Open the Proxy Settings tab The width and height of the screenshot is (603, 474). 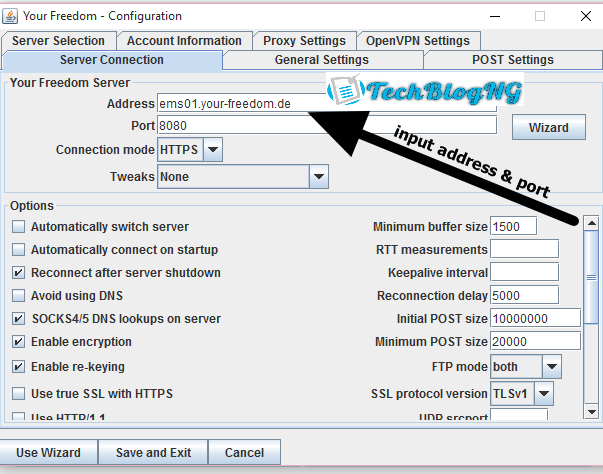tap(304, 41)
